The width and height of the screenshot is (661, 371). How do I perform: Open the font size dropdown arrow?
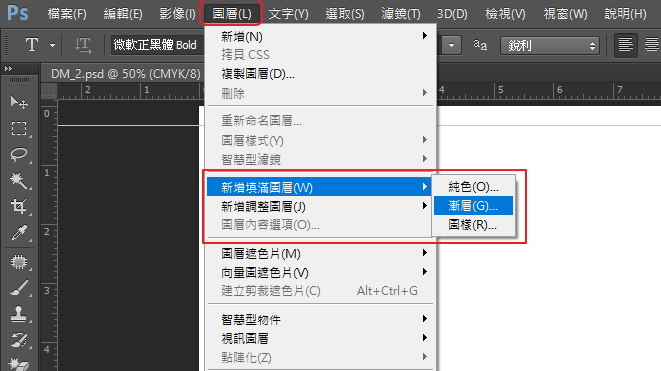point(451,45)
